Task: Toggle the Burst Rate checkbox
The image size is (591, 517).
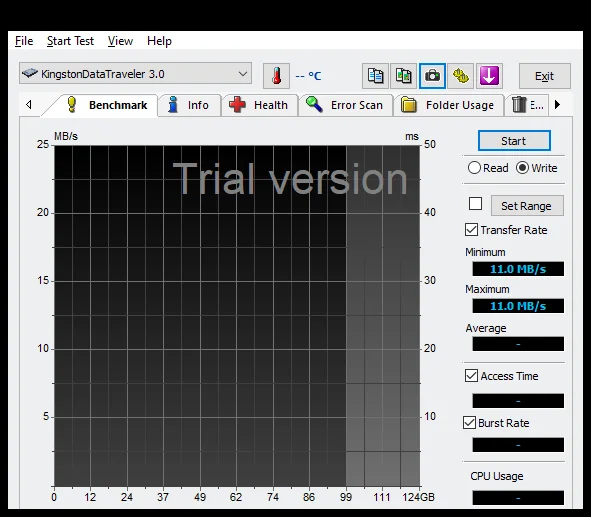Action: pyautogui.click(x=469, y=422)
